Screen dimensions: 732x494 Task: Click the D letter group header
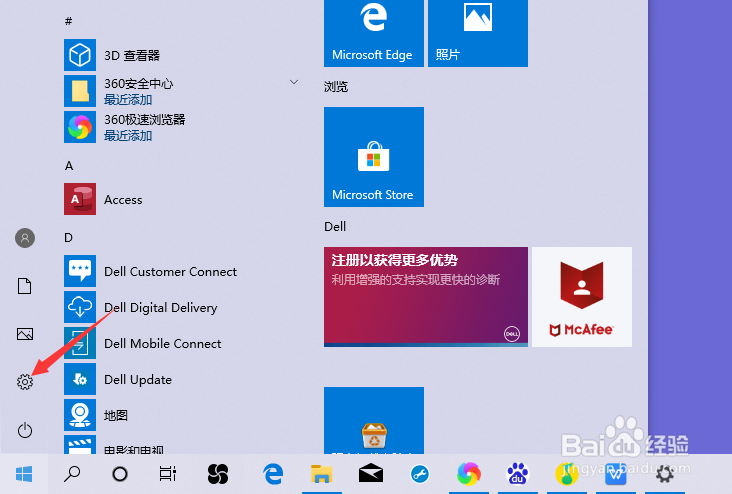(69, 238)
